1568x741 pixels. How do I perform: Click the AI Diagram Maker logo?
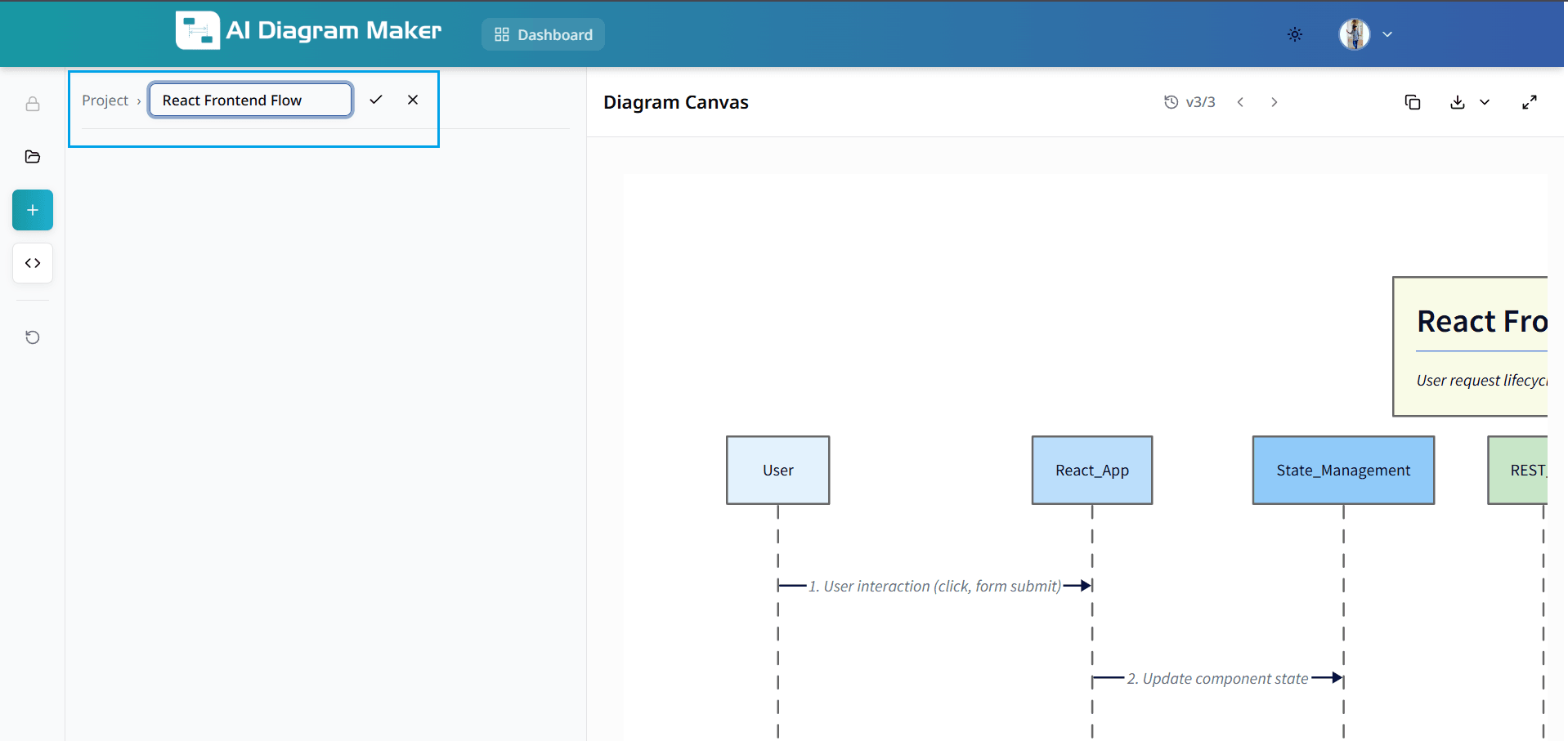307,30
